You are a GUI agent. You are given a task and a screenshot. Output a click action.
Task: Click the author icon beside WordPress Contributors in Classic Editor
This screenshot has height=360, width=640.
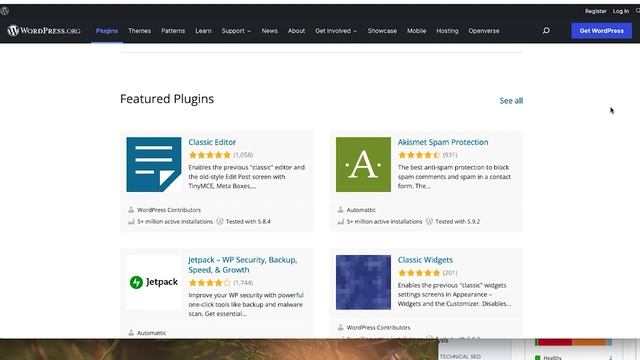131,210
